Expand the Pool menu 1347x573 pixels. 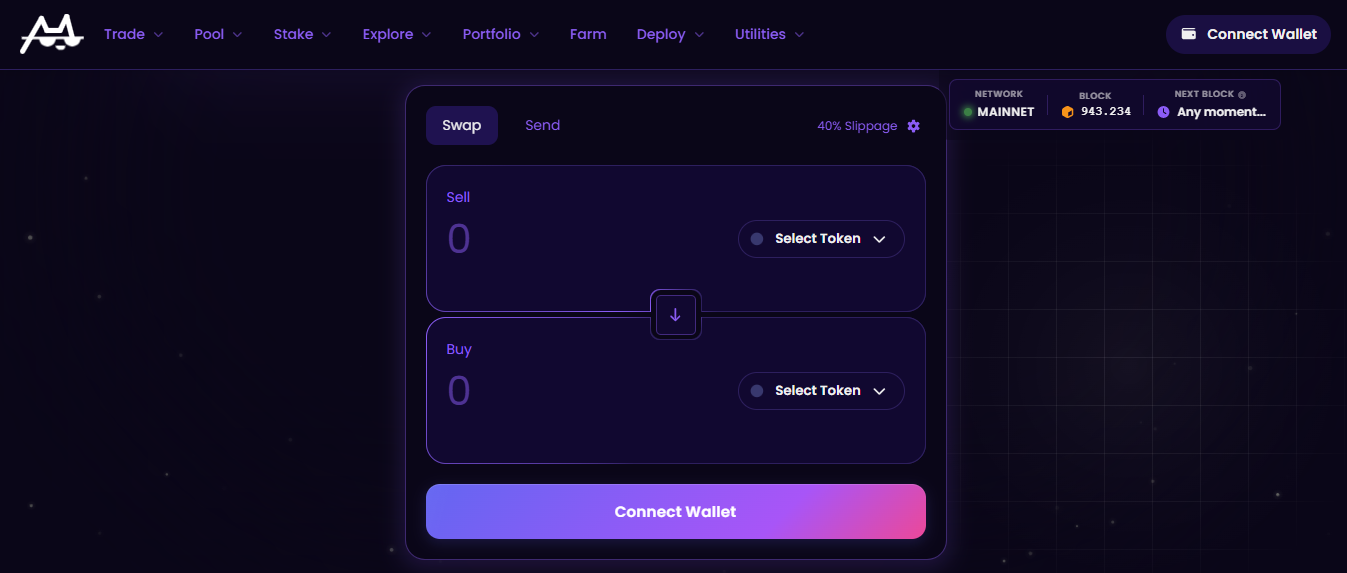(218, 34)
